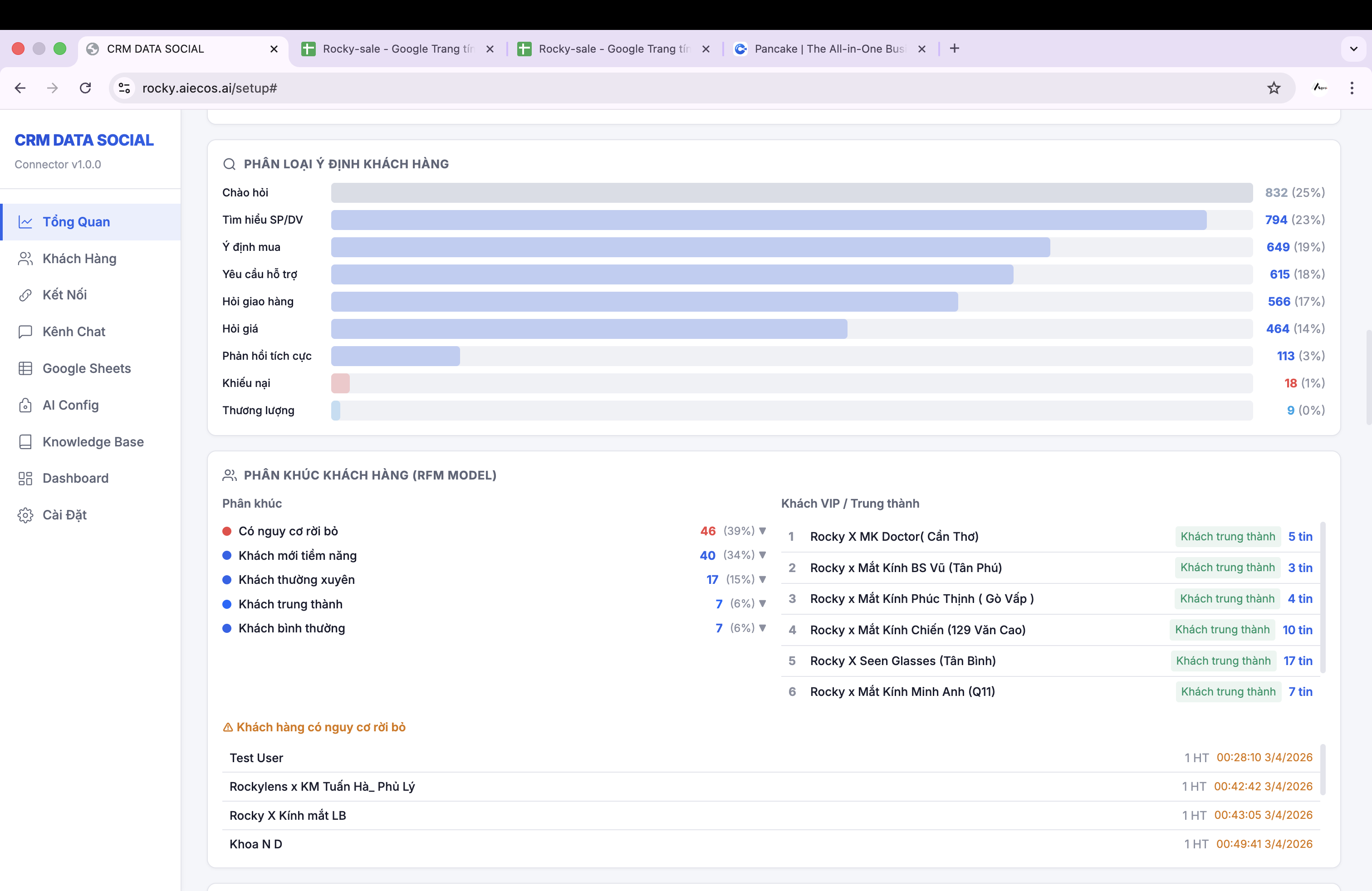1372x891 pixels.
Task: Click the Cài Đặt gear icon
Action: pyautogui.click(x=25, y=515)
